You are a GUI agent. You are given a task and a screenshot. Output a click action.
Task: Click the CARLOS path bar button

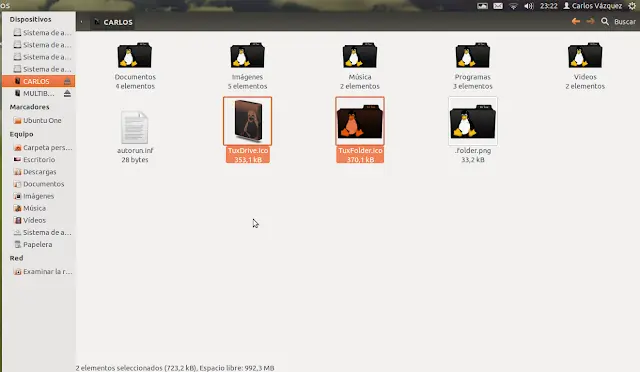113,22
